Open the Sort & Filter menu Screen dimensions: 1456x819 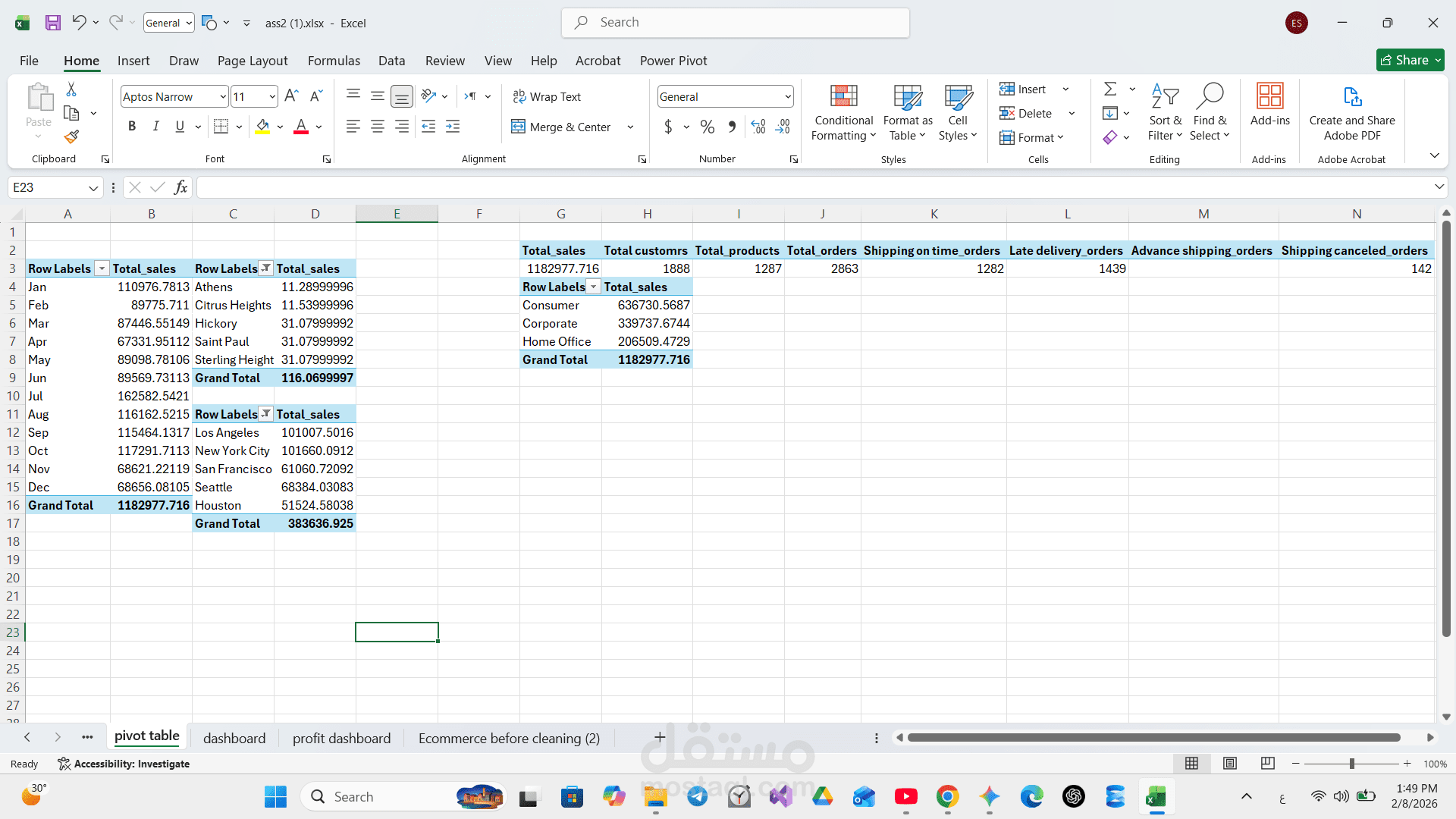pos(1165,114)
